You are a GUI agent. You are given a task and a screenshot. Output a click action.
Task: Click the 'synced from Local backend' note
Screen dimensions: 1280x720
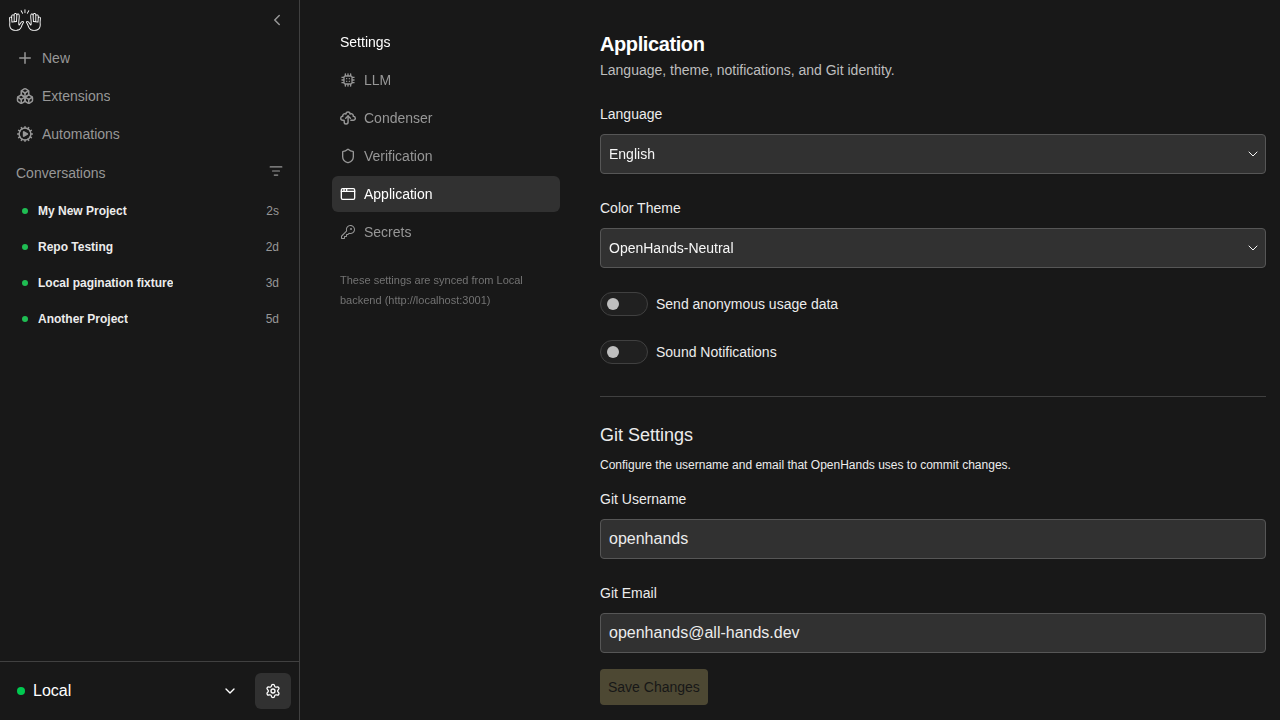pos(431,290)
